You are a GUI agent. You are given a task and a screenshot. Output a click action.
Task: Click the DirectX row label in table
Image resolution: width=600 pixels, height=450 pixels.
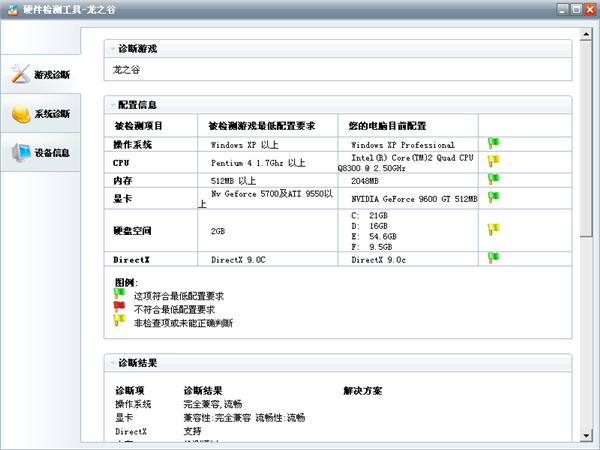pos(131,260)
